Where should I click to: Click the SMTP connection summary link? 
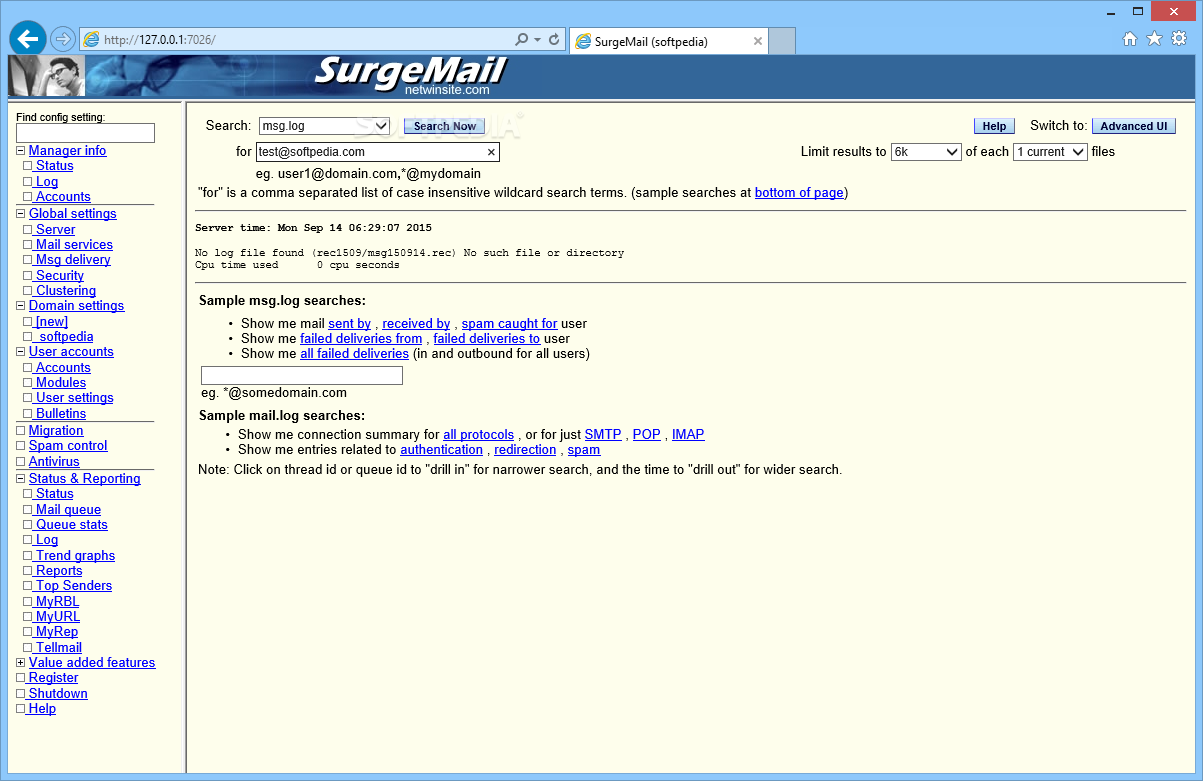coord(603,435)
